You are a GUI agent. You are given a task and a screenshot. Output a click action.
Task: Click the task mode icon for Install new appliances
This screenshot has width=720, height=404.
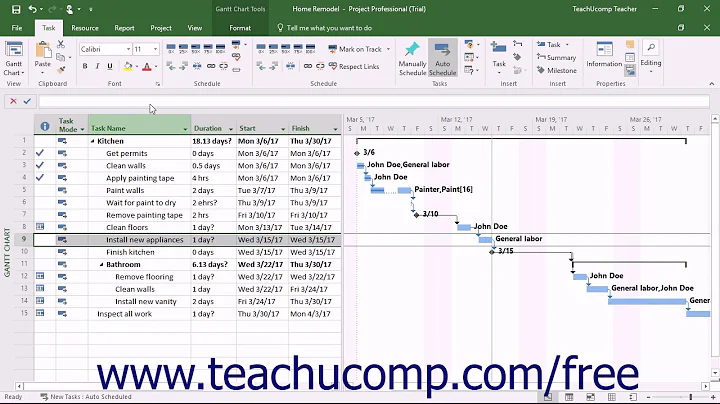click(x=62, y=240)
